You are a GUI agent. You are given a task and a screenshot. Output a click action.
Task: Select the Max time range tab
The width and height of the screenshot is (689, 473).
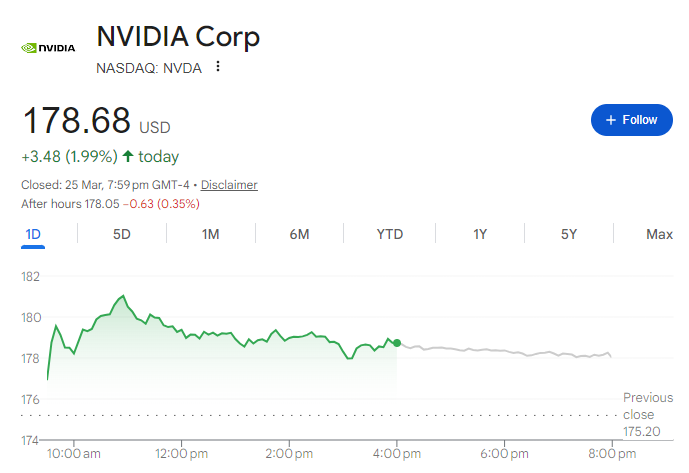(x=659, y=234)
